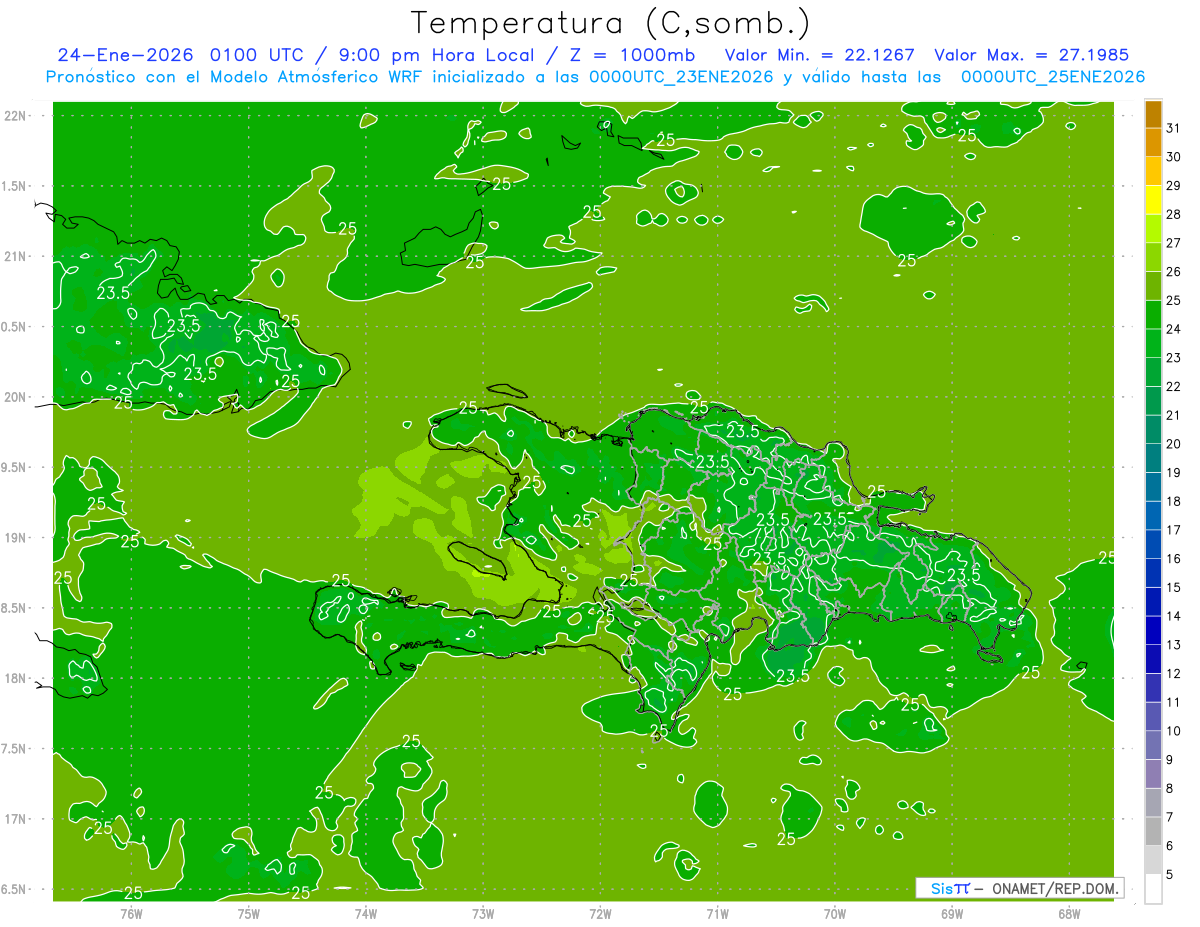Click the "24" label on the color scale
The image size is (1200, 927).
coord(1174,329)
